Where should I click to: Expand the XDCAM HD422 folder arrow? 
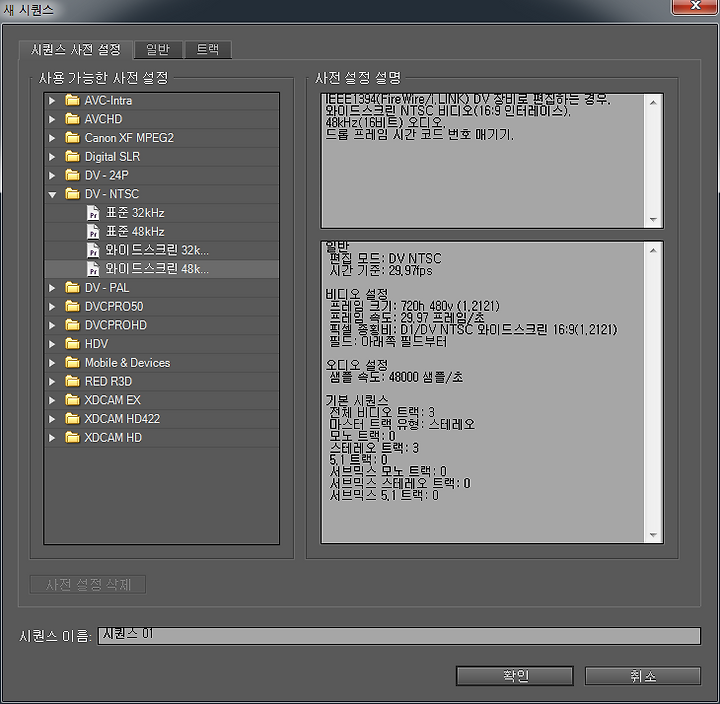(52, 419)
